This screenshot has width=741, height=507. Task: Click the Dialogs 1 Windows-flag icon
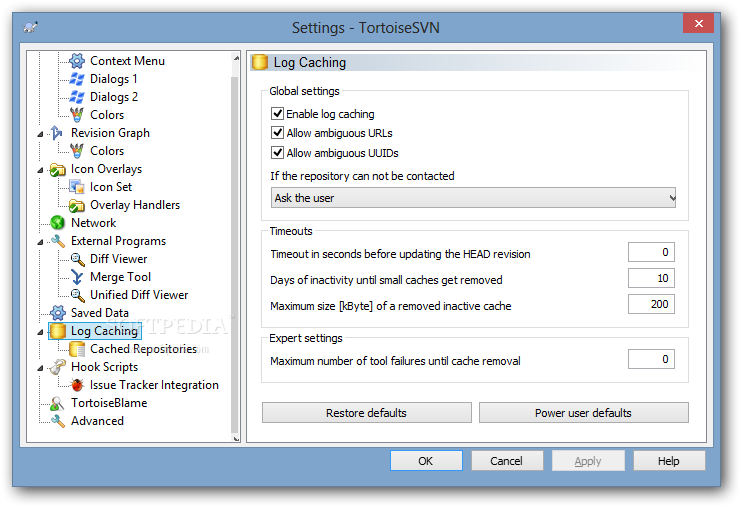[77, 79]
